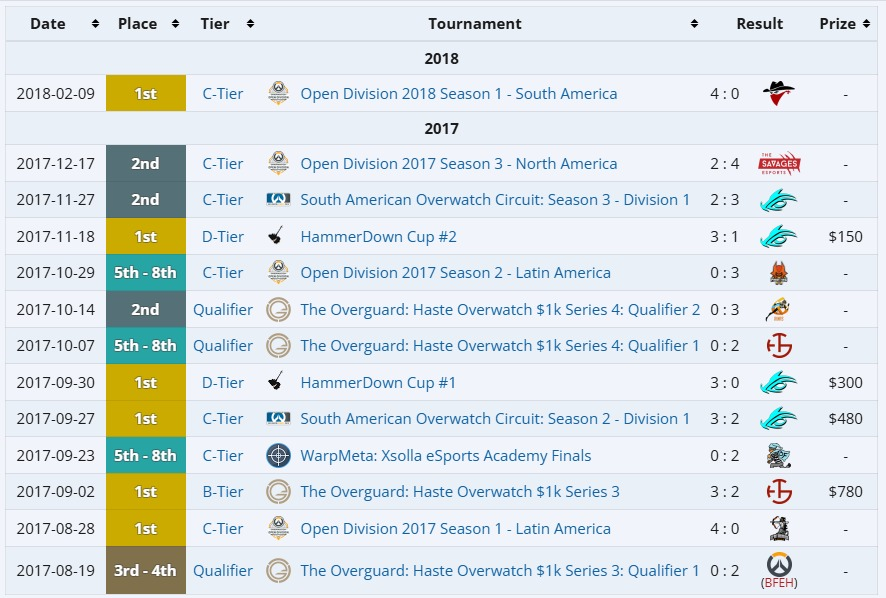Click Overwatch Circuit icon in 2017-11-27 row
Viewport: 886px width, 598px height.
point(278,199)
